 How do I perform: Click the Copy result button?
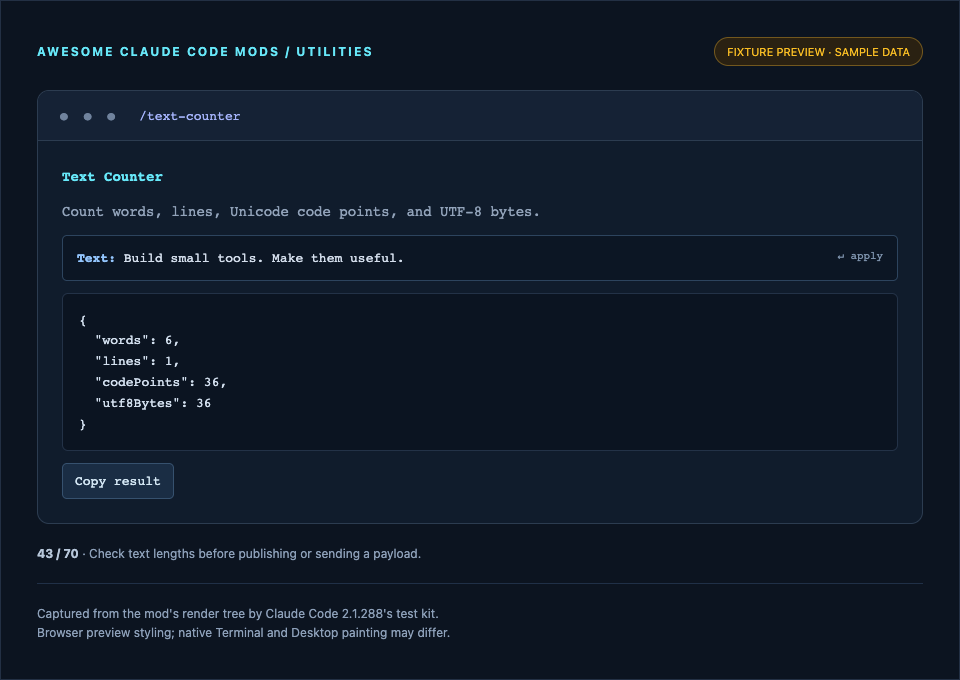[118, 481]
